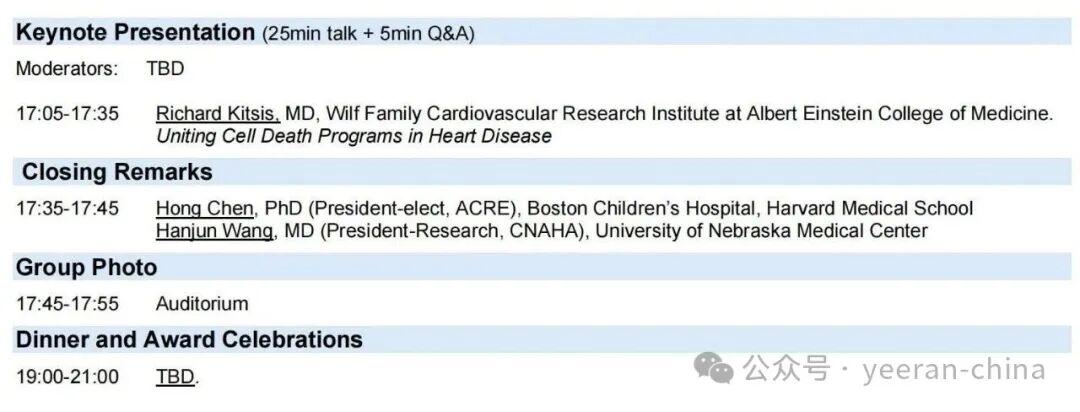1080x412 pixels.
Task: Click the 25min talk + 5min Q&A note
Action: tap(368, 34)
